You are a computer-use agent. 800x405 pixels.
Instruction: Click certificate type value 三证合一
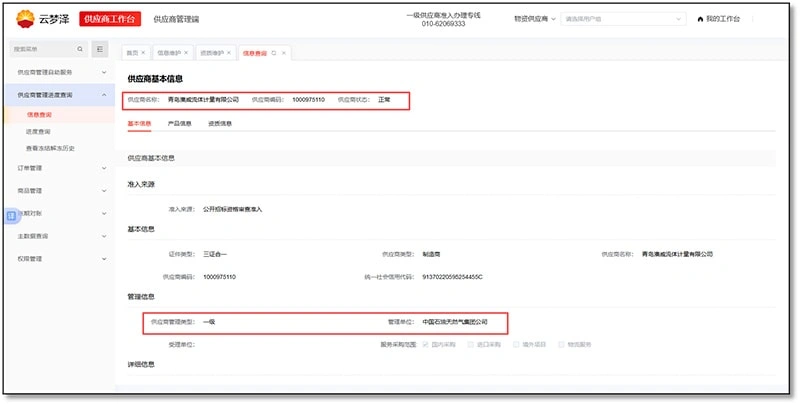[215, 254]
